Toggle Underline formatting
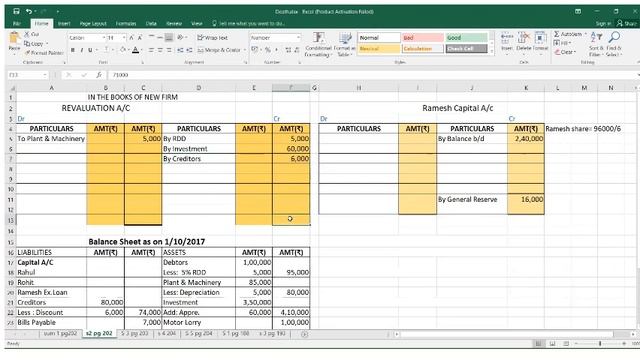The width and height of the screenshot is (640, 360). coord(90,50)
